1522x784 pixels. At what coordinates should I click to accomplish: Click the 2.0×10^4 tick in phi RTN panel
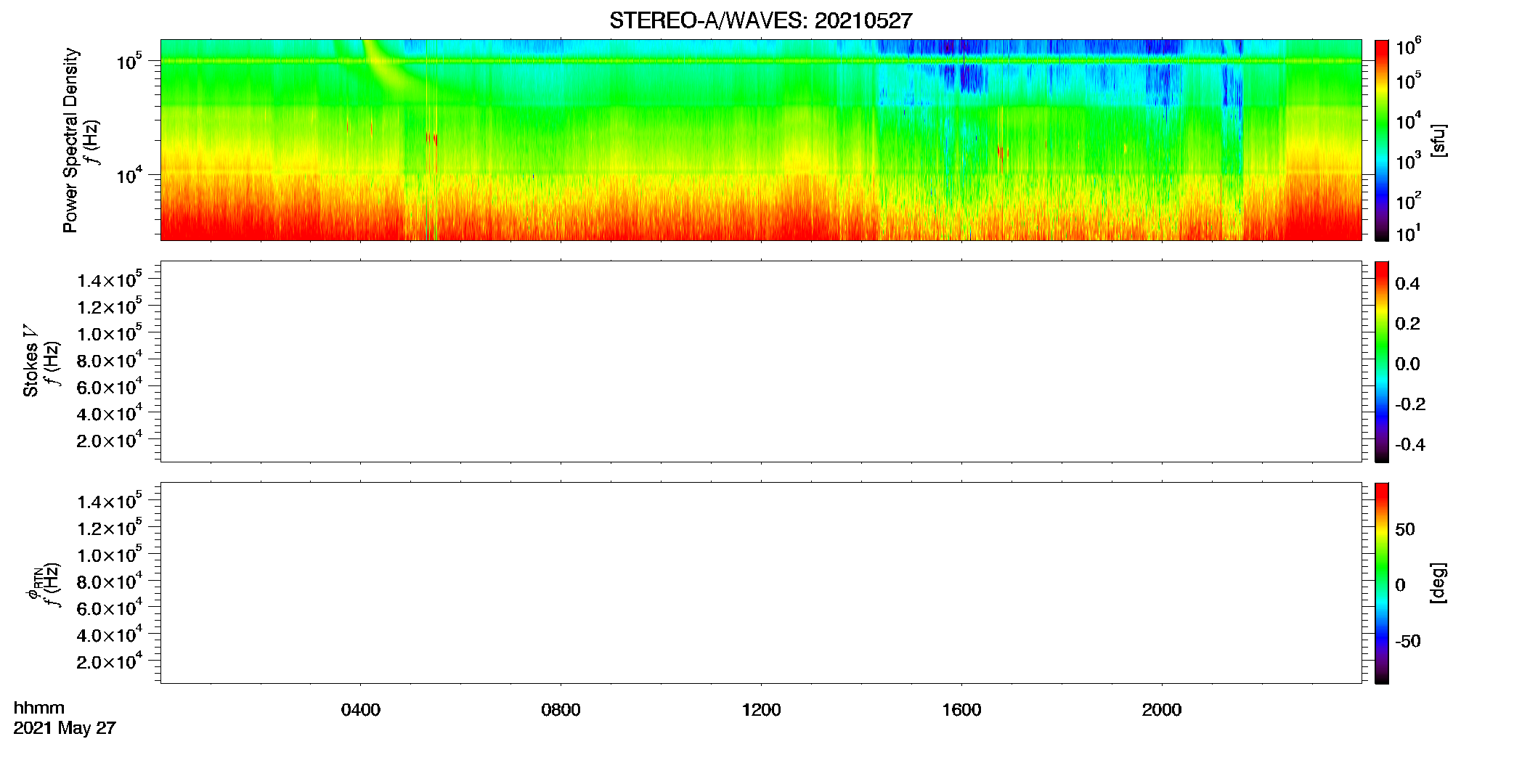pyautogui.click(x=110, y=661)
